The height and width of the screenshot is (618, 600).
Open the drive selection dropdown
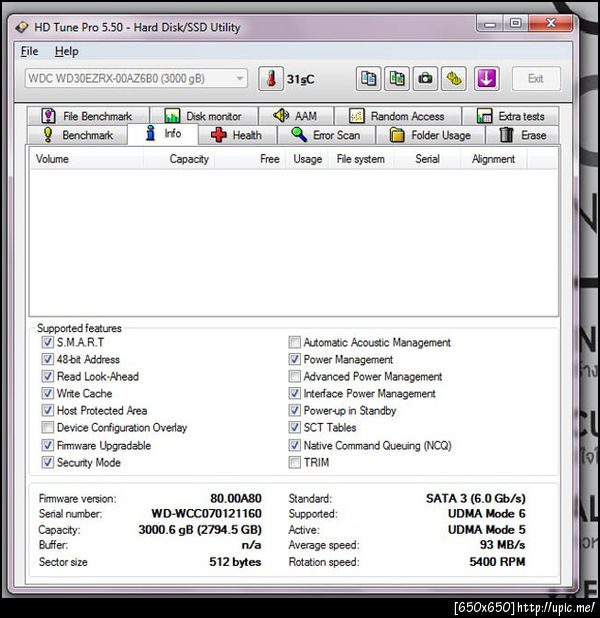pos(136,78)
